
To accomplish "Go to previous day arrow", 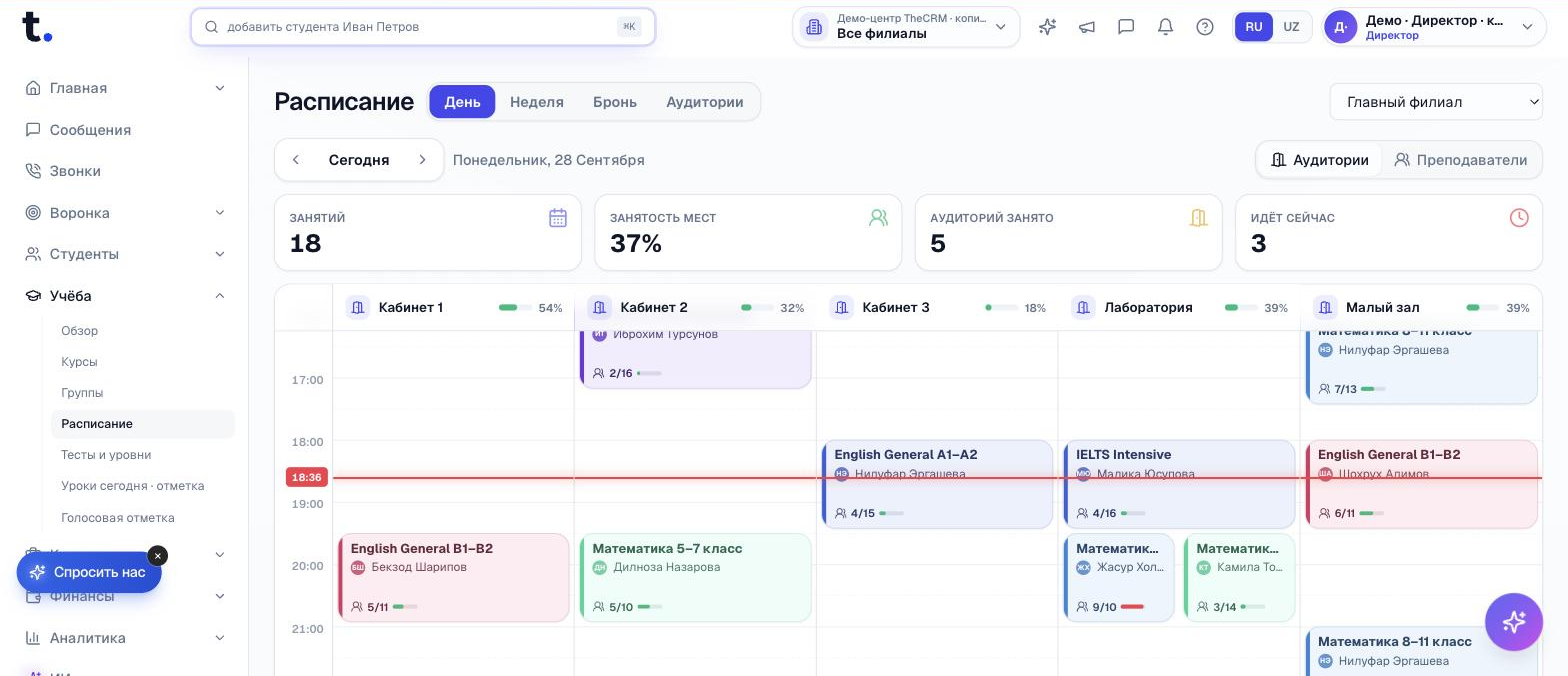I will tap(296, 160).
